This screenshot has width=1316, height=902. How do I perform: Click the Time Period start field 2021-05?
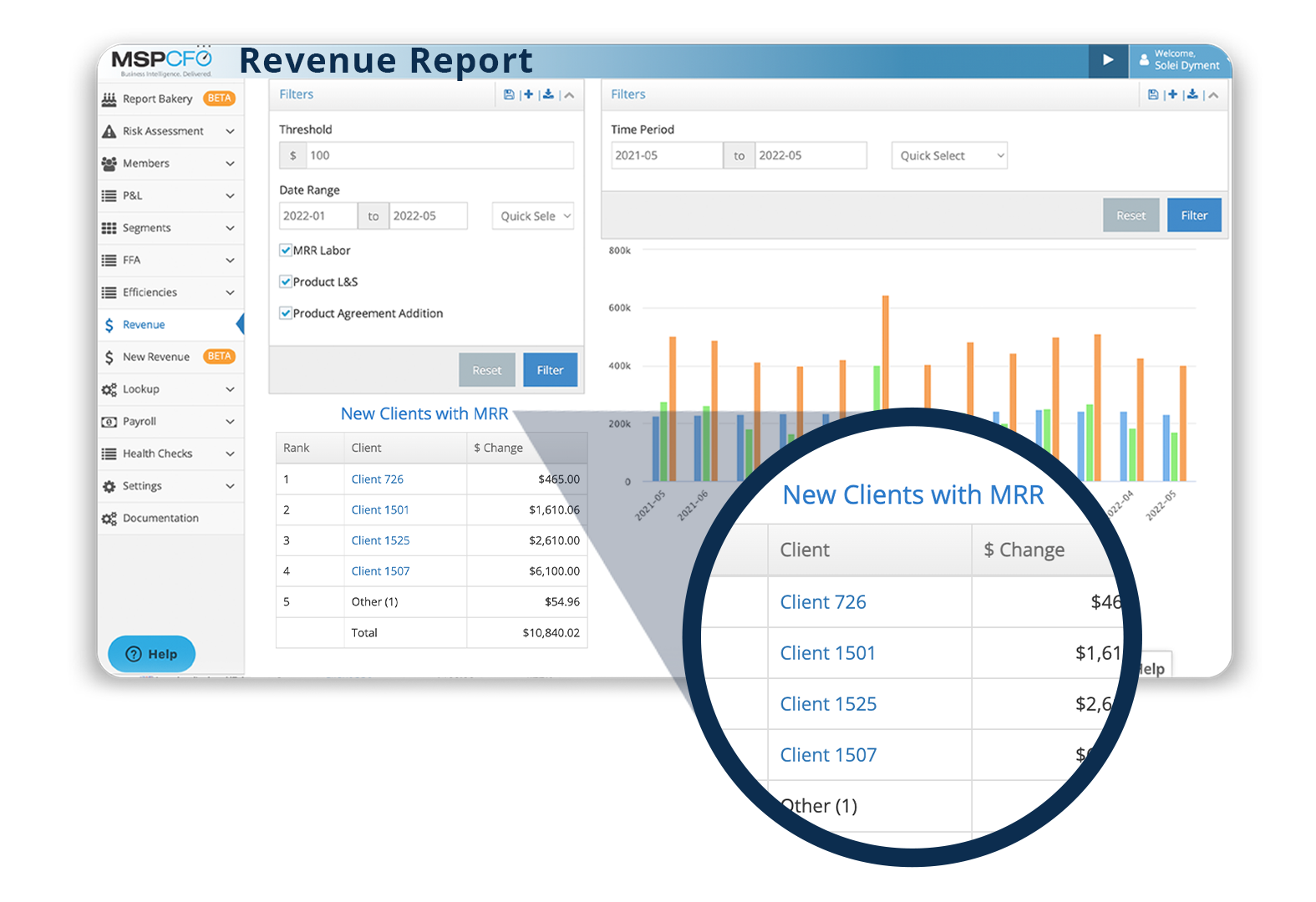pos(667,155)
